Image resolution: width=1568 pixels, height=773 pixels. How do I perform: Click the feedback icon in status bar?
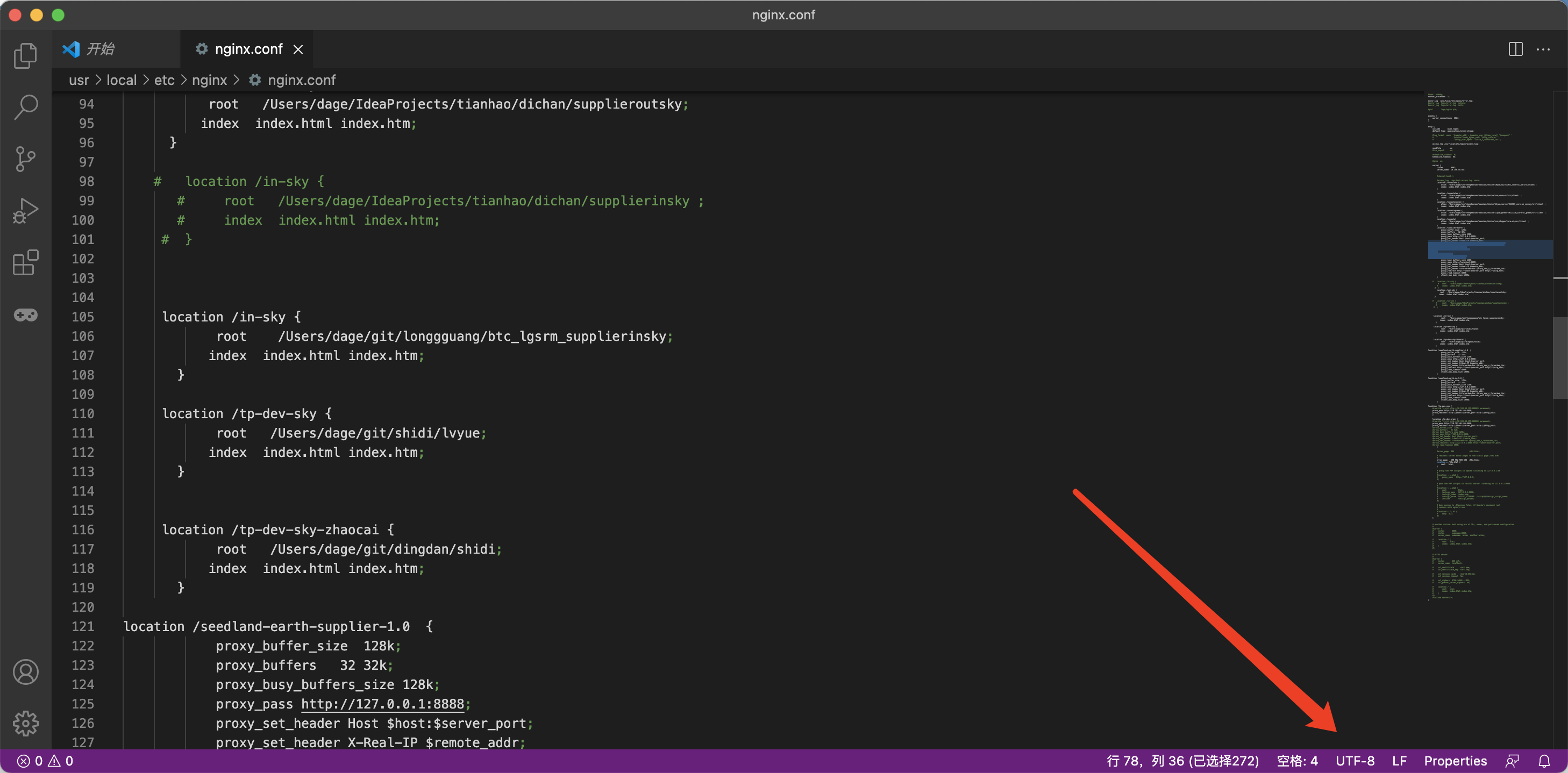tap(1512, 761)
